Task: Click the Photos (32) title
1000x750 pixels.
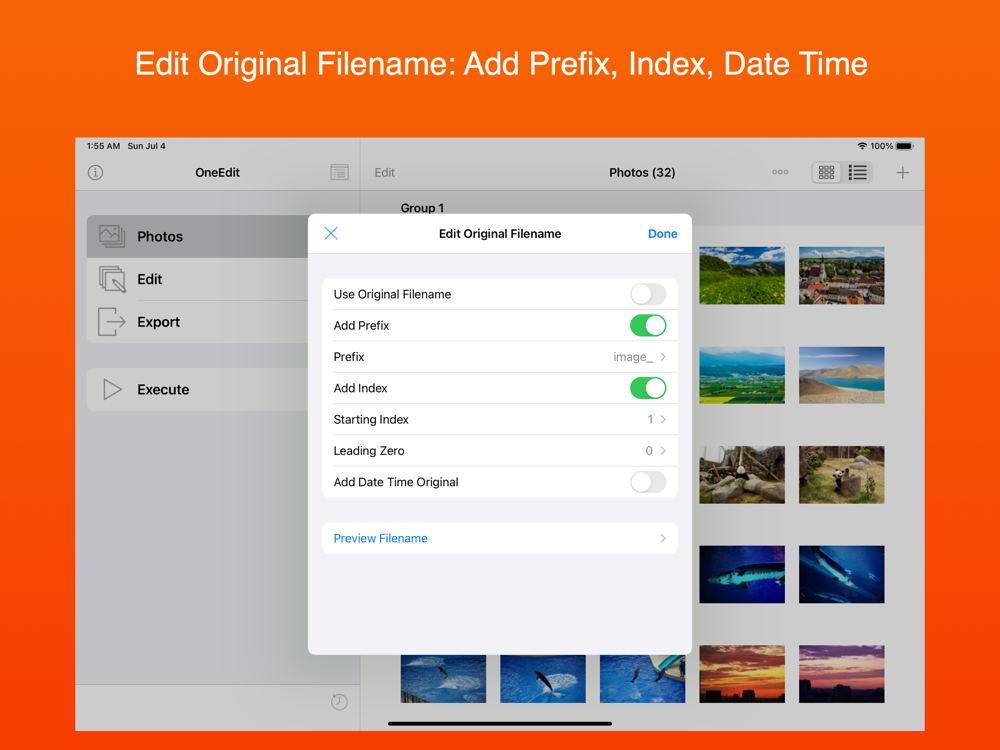Action: [x=642, y=172]
